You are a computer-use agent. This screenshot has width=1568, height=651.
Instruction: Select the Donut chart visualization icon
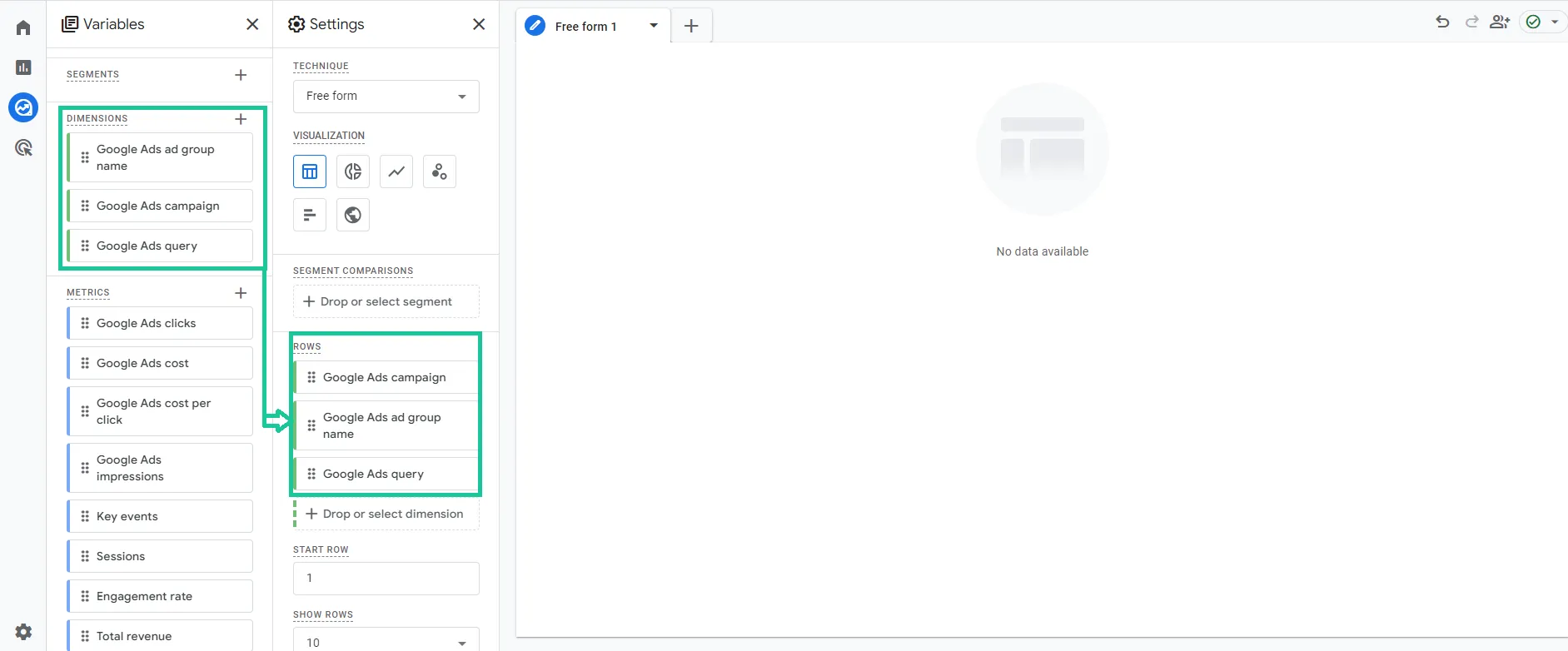point(353,171)
